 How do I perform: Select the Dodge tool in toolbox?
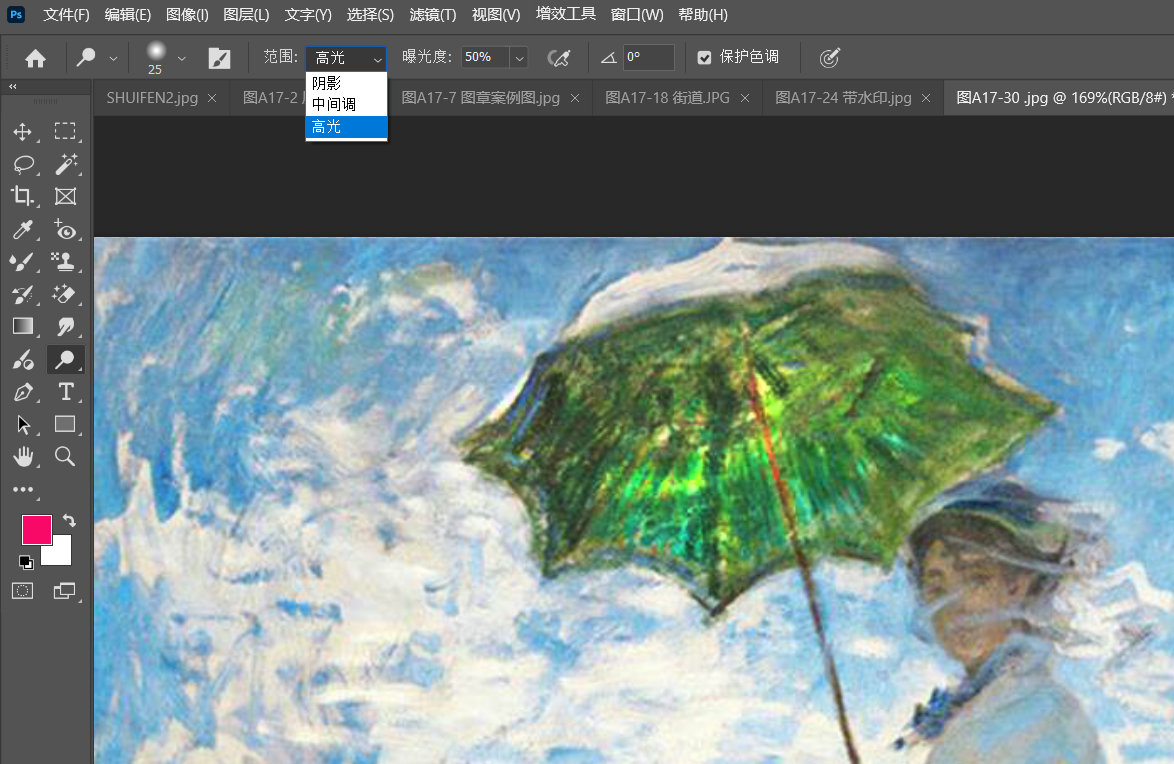point(65,360)
